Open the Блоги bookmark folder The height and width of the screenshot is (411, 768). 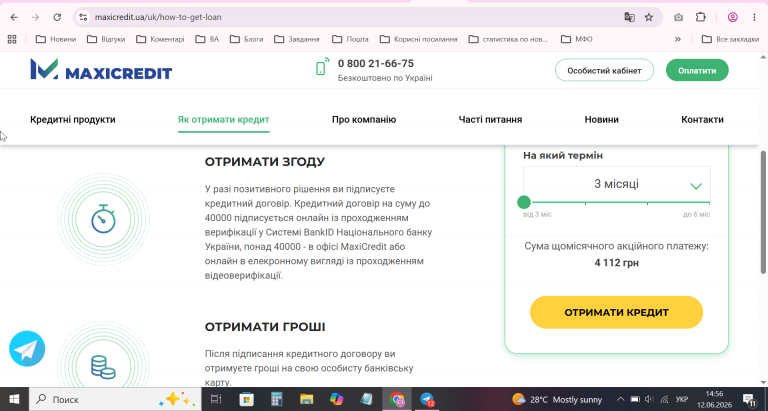pyautogui.click(x=246, y=39)
